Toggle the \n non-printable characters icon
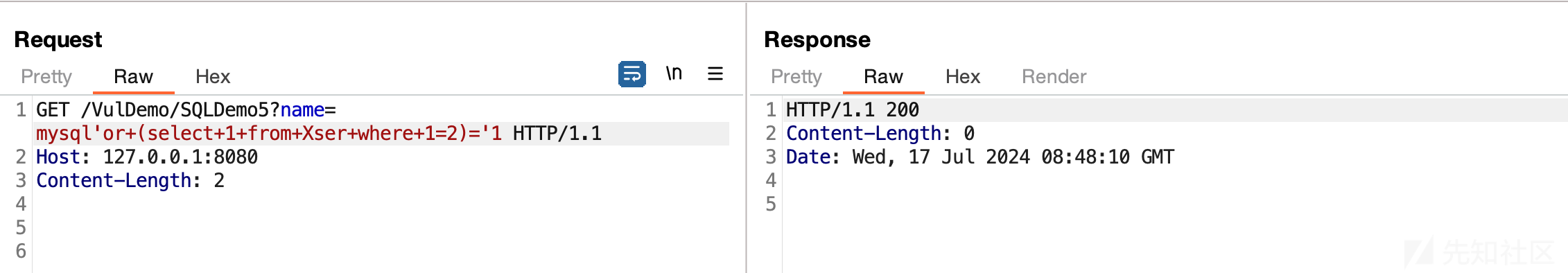 click(674, 73)
